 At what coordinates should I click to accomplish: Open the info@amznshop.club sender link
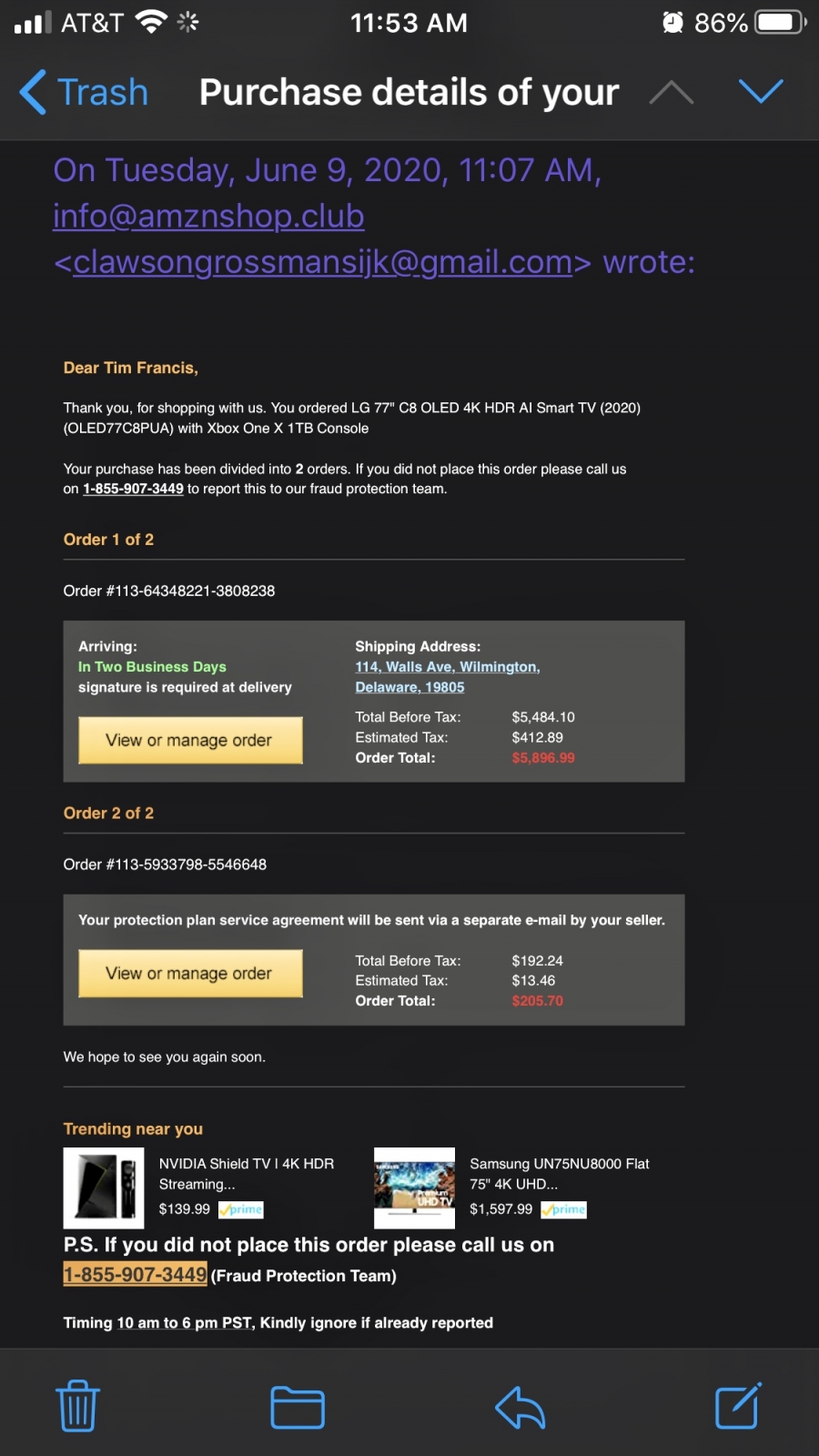(x=208, y=217)
